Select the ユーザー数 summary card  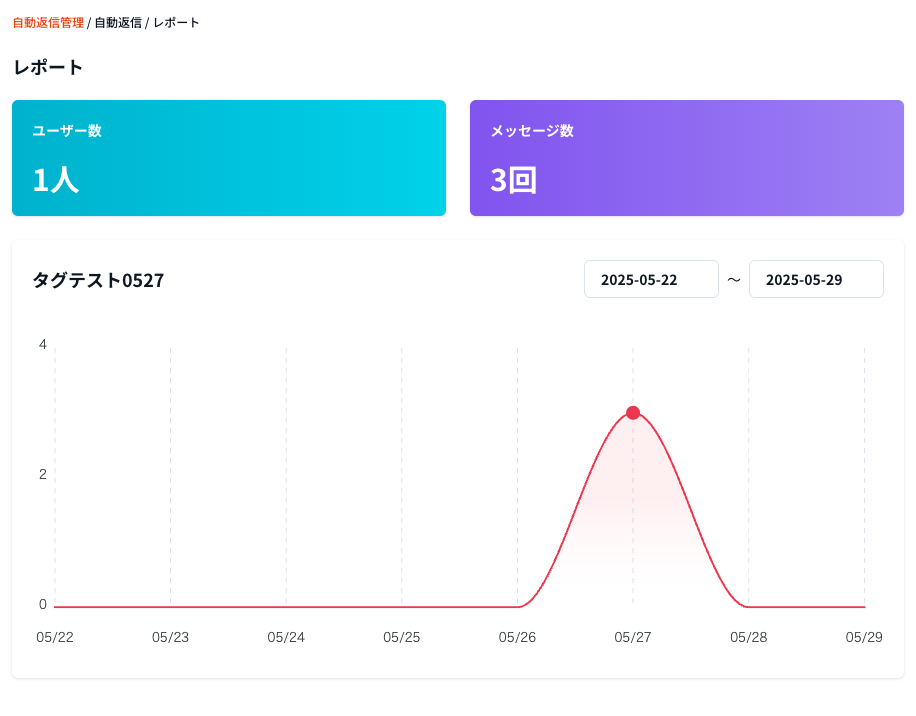point(228,158)
